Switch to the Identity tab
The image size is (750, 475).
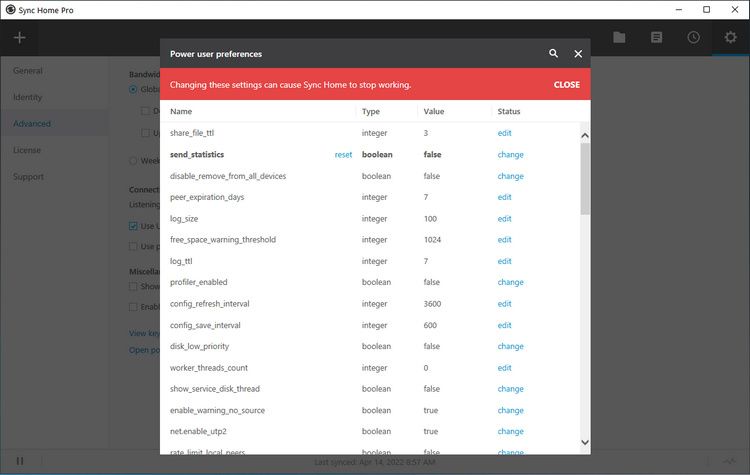28,98
